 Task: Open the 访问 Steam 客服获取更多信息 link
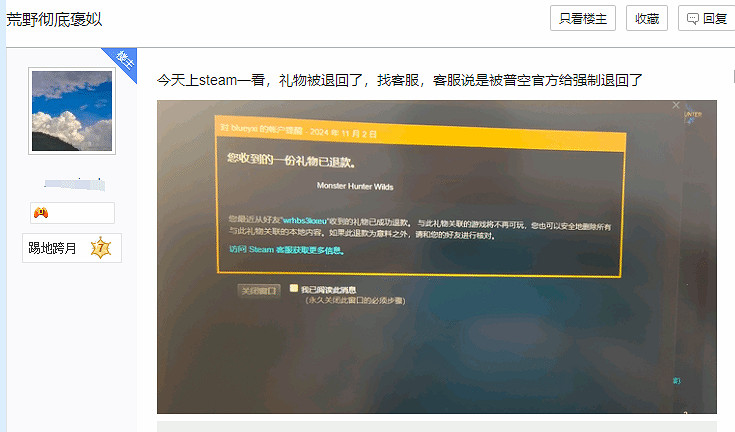click(285, 250)
